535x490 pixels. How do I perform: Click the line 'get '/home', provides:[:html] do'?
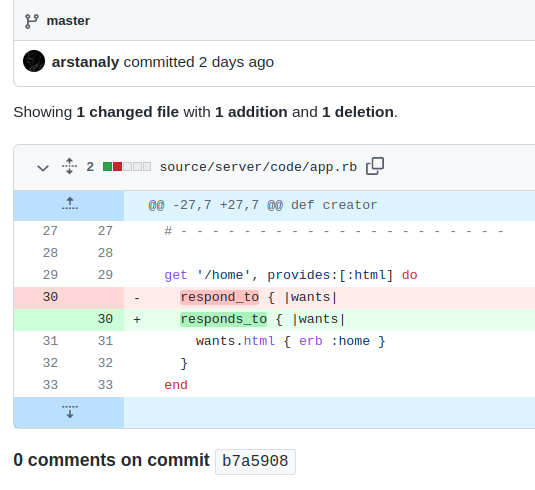click(x=291, y=275)
